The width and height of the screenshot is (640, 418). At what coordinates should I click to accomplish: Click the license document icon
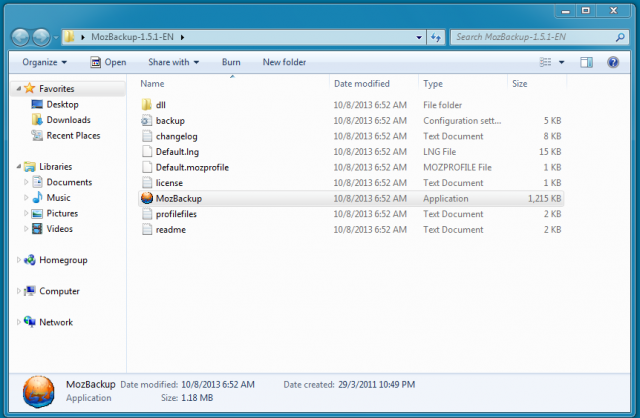point(147,182)
